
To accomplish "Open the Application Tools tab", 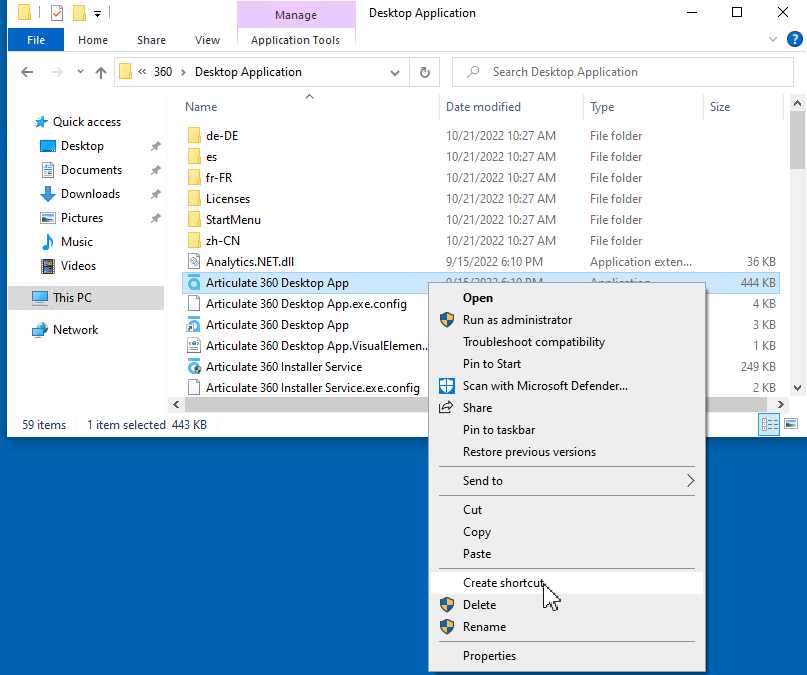I will [x=295, y=40].
